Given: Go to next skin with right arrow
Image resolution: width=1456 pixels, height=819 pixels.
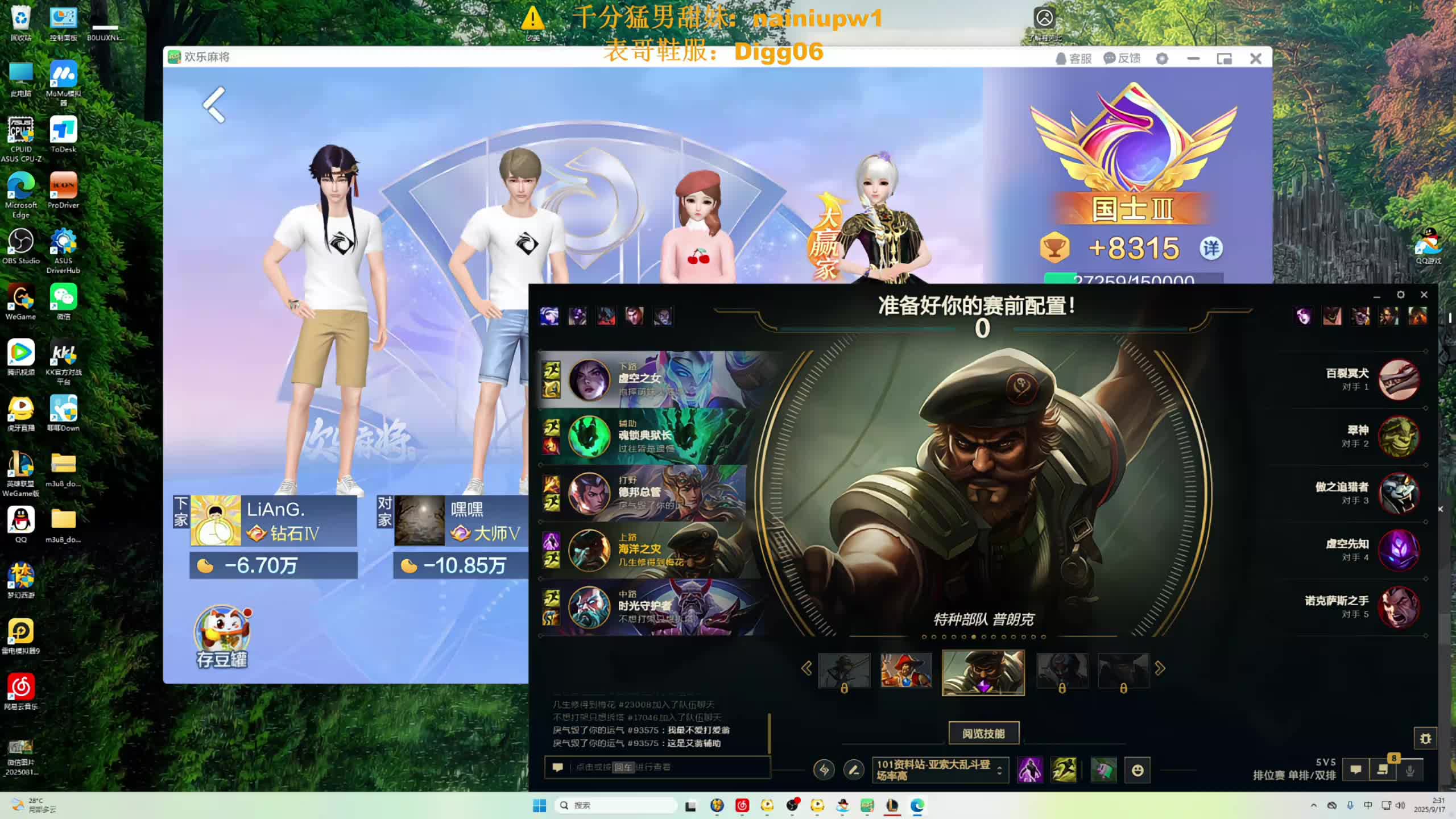Looking at the screenshot, I should click(x=1160, y=668).
